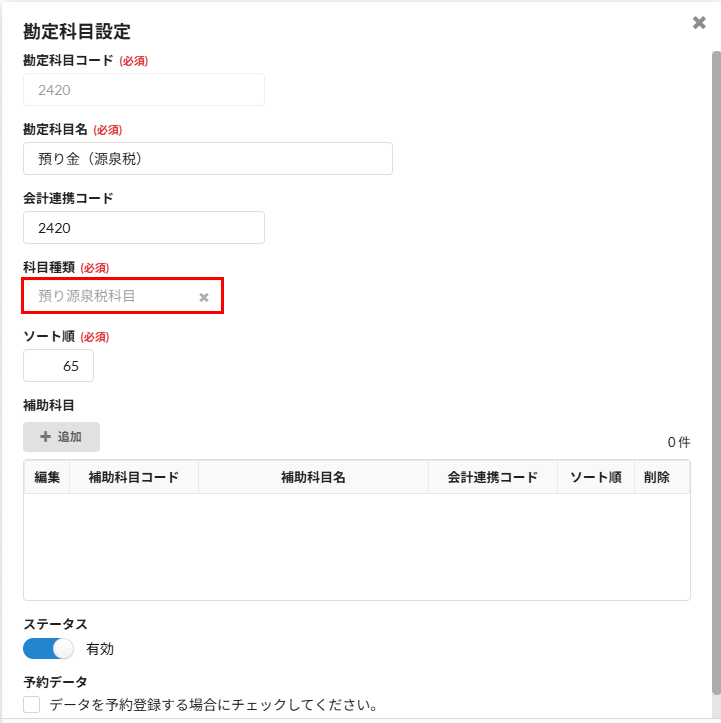721x723 pixels.
Task: Click the empty 補助科目 table body
Action: click(356, 546)
